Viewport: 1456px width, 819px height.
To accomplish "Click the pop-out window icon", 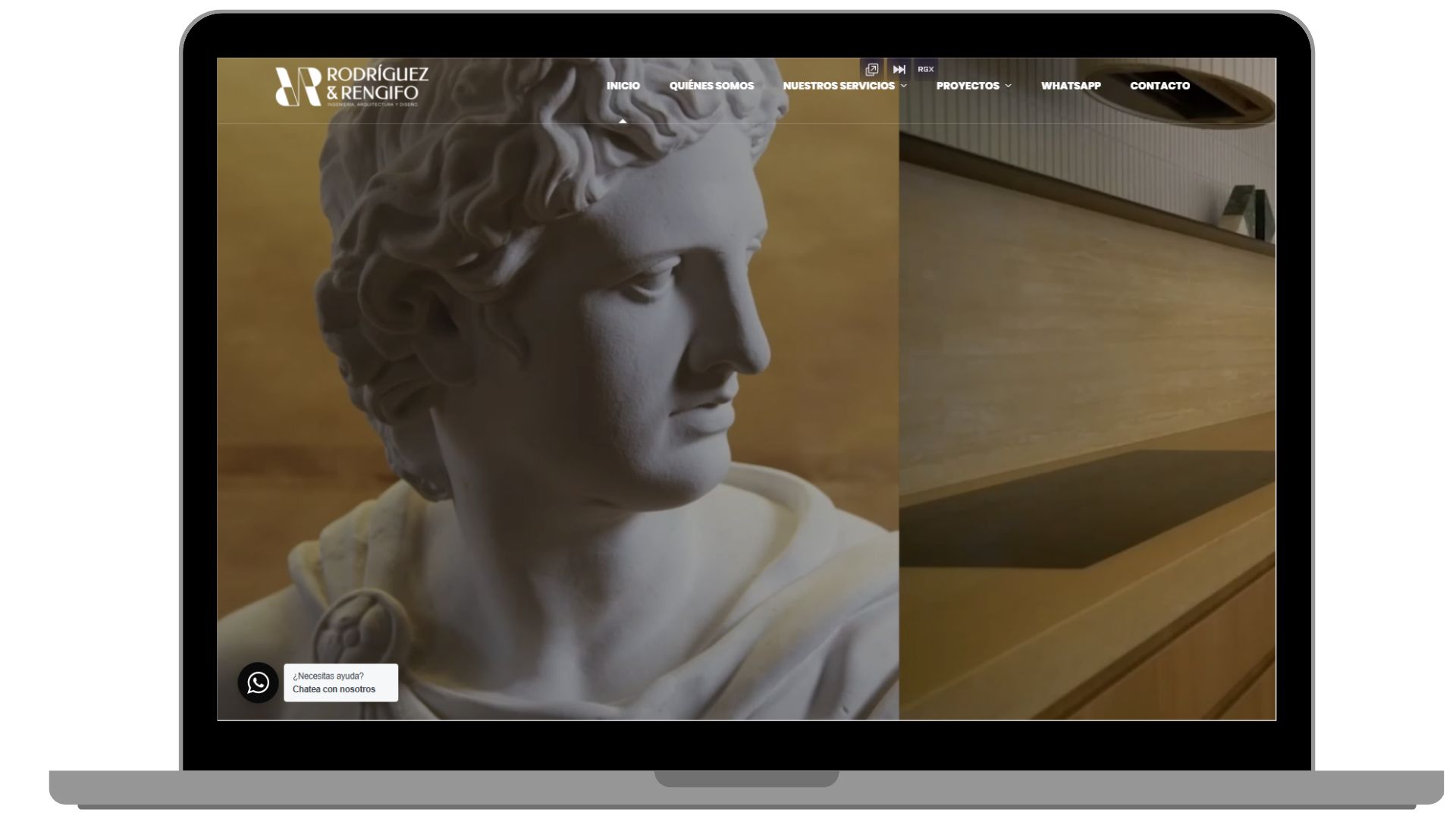I will tap(872, 69).
